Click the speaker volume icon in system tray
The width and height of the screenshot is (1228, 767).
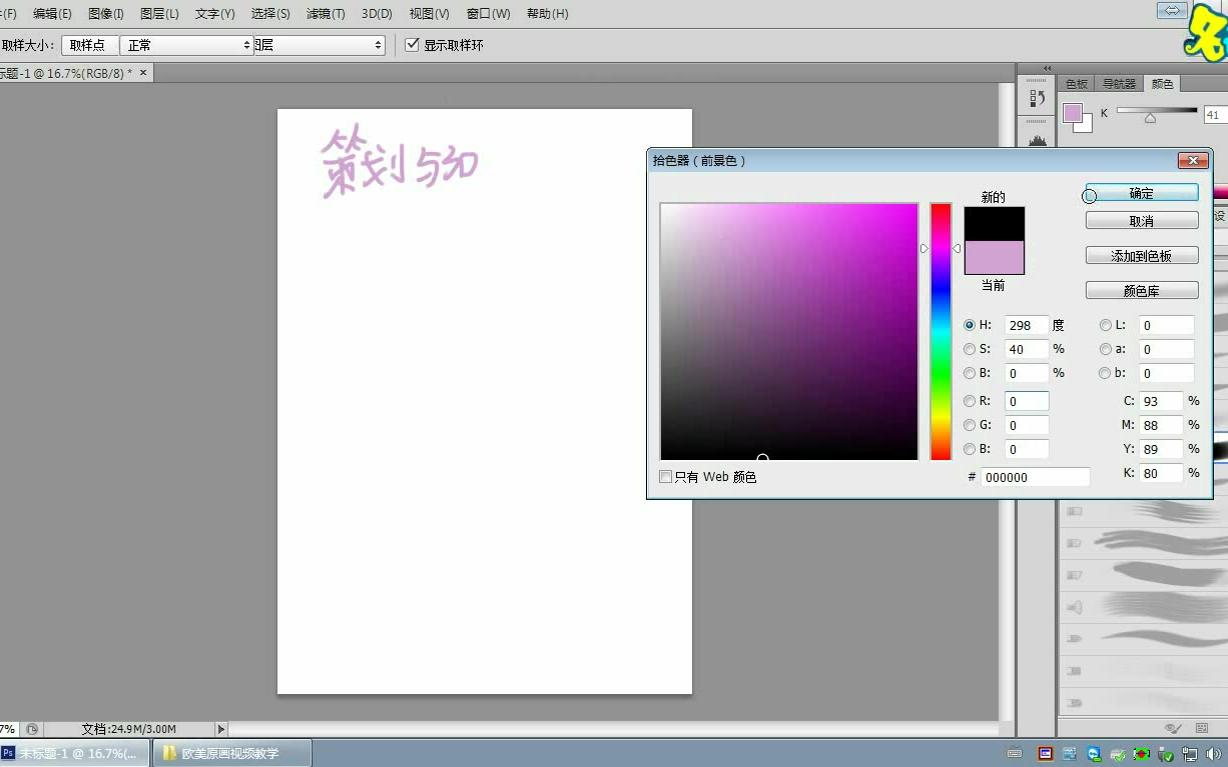tap(1213, 755)
